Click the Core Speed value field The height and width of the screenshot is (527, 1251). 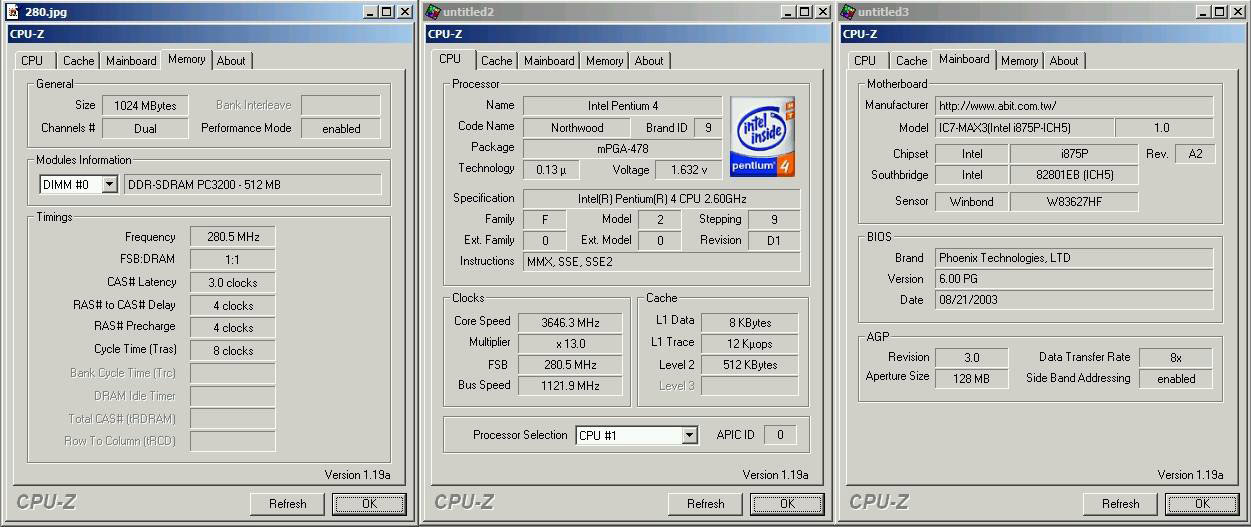(570, 322)
